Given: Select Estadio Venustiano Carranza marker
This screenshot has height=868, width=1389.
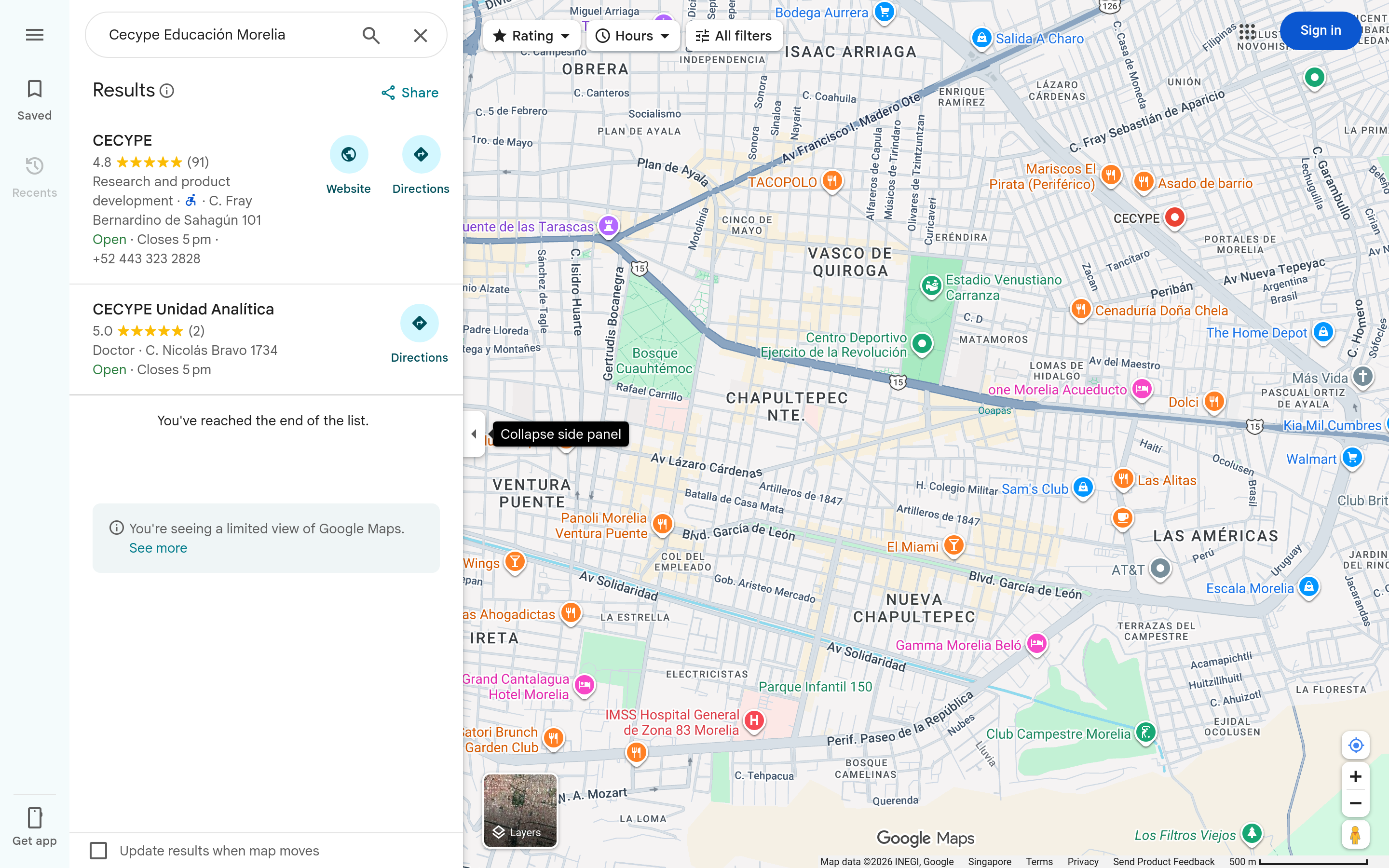Looking at the screenshot, I should 932,285.
